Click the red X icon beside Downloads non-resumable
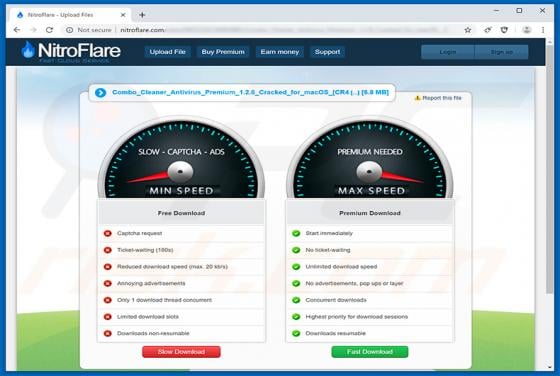Screen dimensions: 560x376 click(108, 333)
